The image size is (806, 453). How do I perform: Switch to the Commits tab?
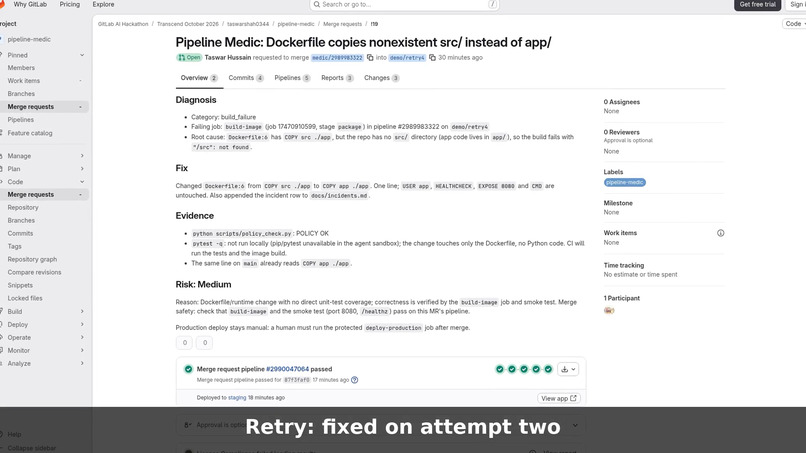pyautogui.click(x=246, y=78)
